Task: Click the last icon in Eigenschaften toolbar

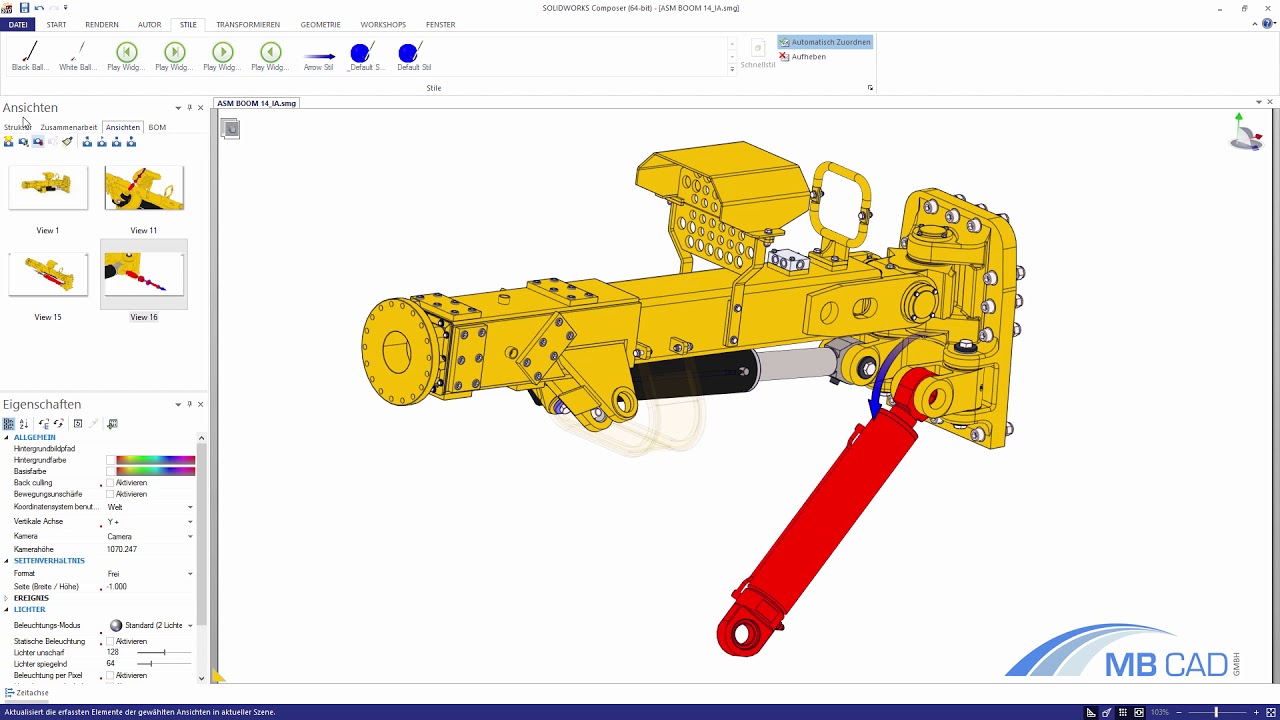Action: (113, 424)
